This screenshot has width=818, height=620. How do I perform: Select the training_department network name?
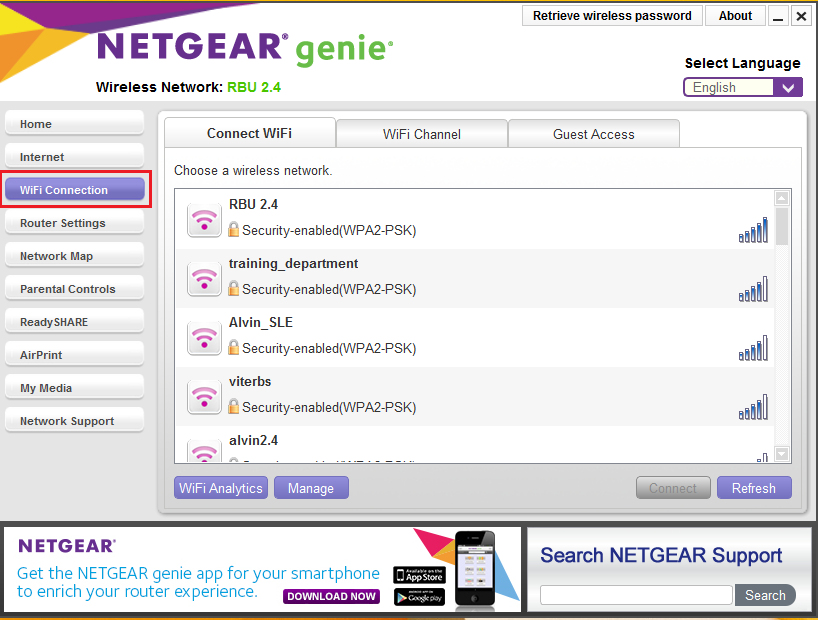tap(293, 264)
